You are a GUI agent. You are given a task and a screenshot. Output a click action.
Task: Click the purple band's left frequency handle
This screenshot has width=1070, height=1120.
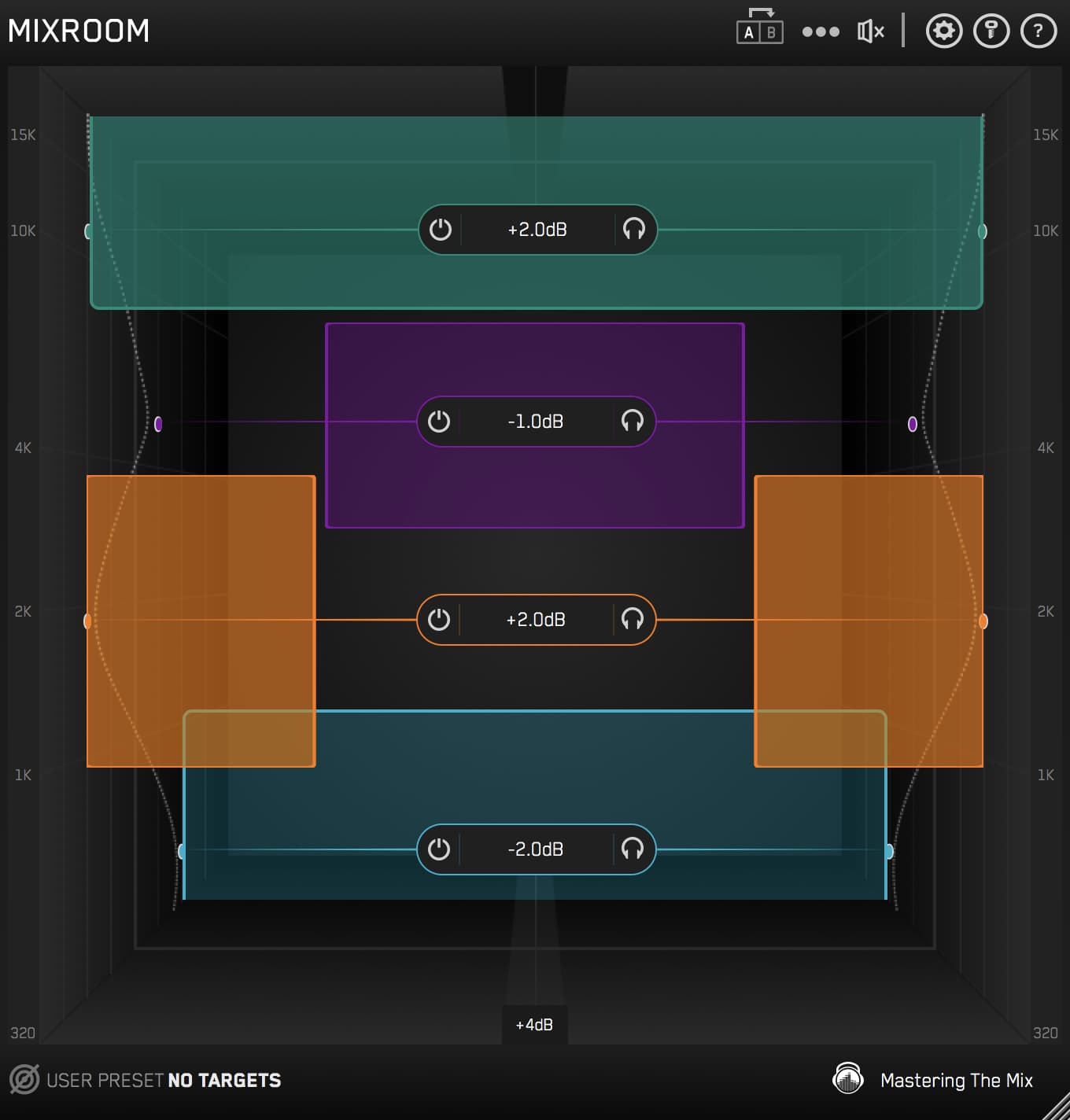coord(160,422)
